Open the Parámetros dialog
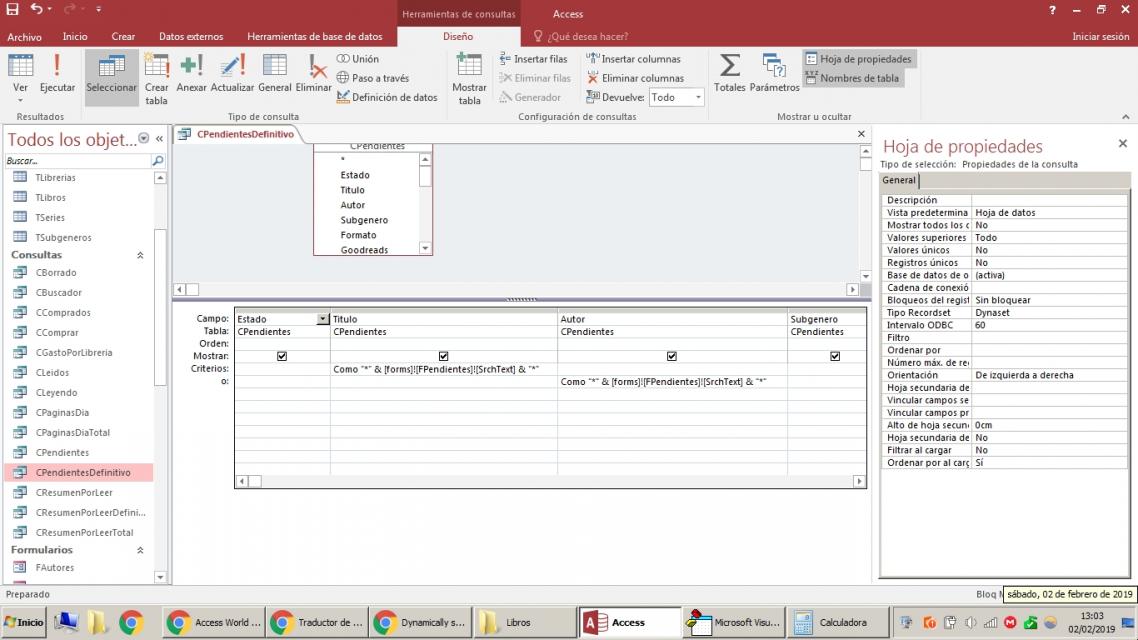The width and height of the screenshot is (1138, 640). pyautogui.click(x=775, y=73)
